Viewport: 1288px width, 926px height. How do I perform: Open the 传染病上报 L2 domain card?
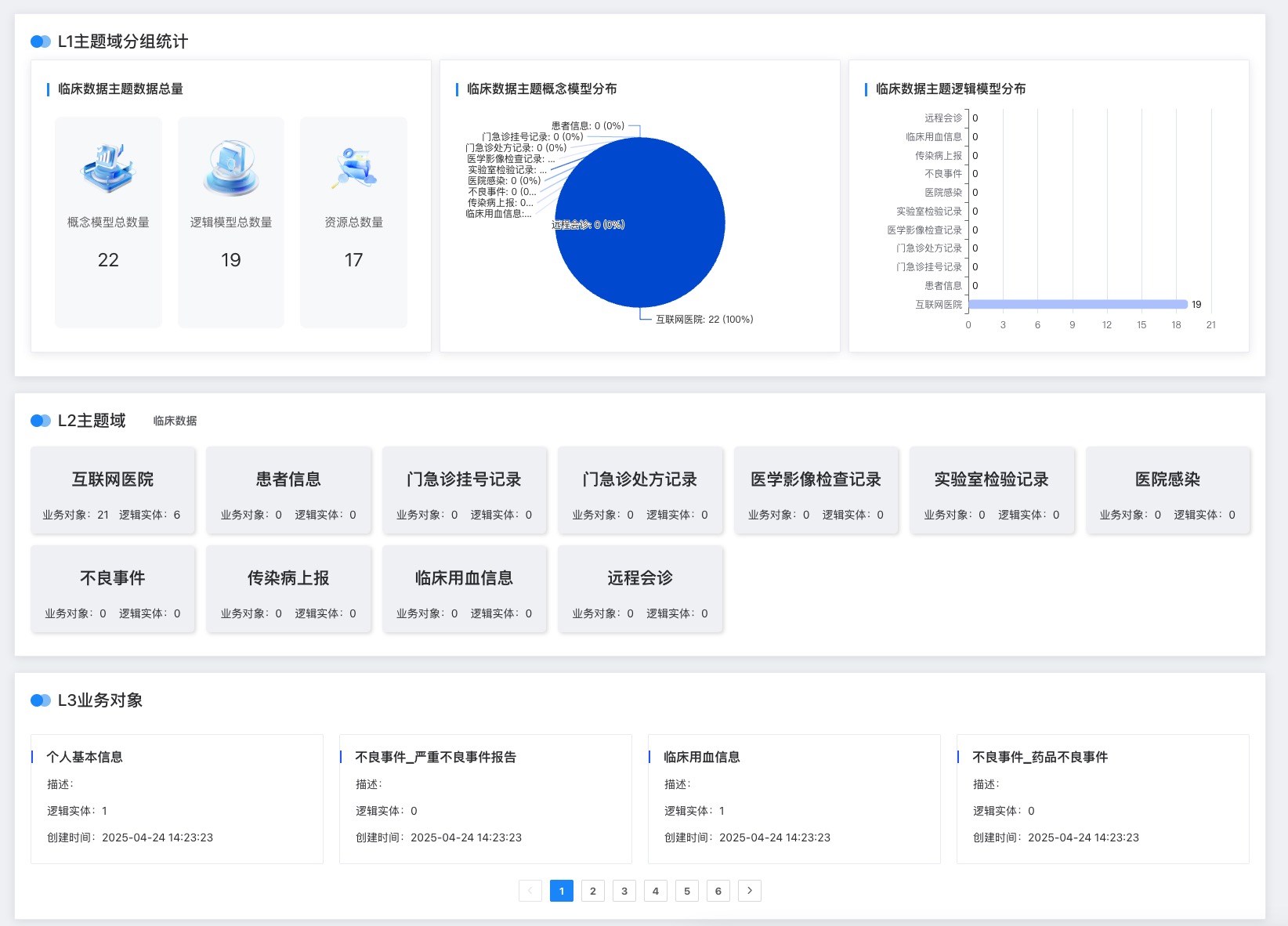pos(288,589)
